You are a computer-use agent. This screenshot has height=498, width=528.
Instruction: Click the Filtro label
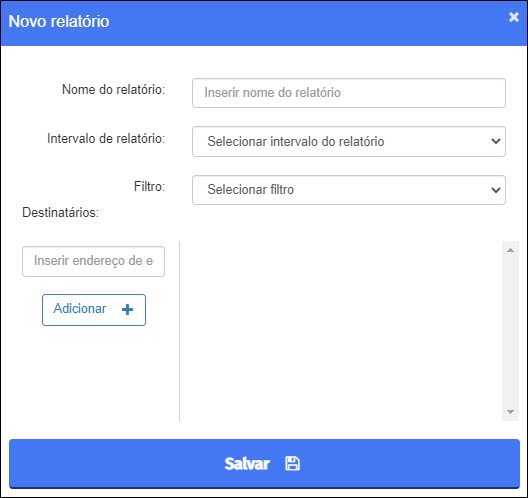150,186
